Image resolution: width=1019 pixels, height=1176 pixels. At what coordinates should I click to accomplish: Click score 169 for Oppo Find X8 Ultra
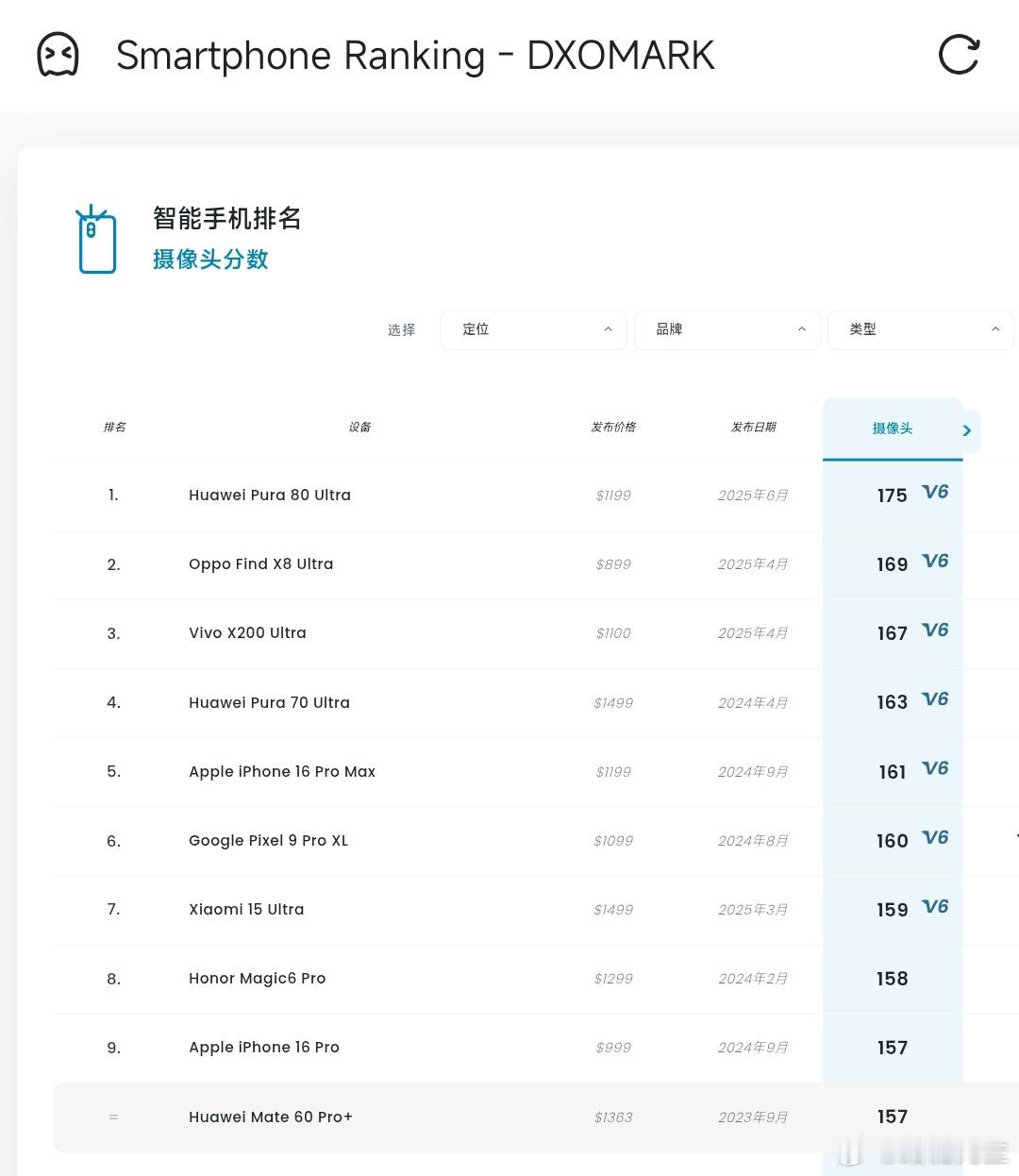click(893, 564)
